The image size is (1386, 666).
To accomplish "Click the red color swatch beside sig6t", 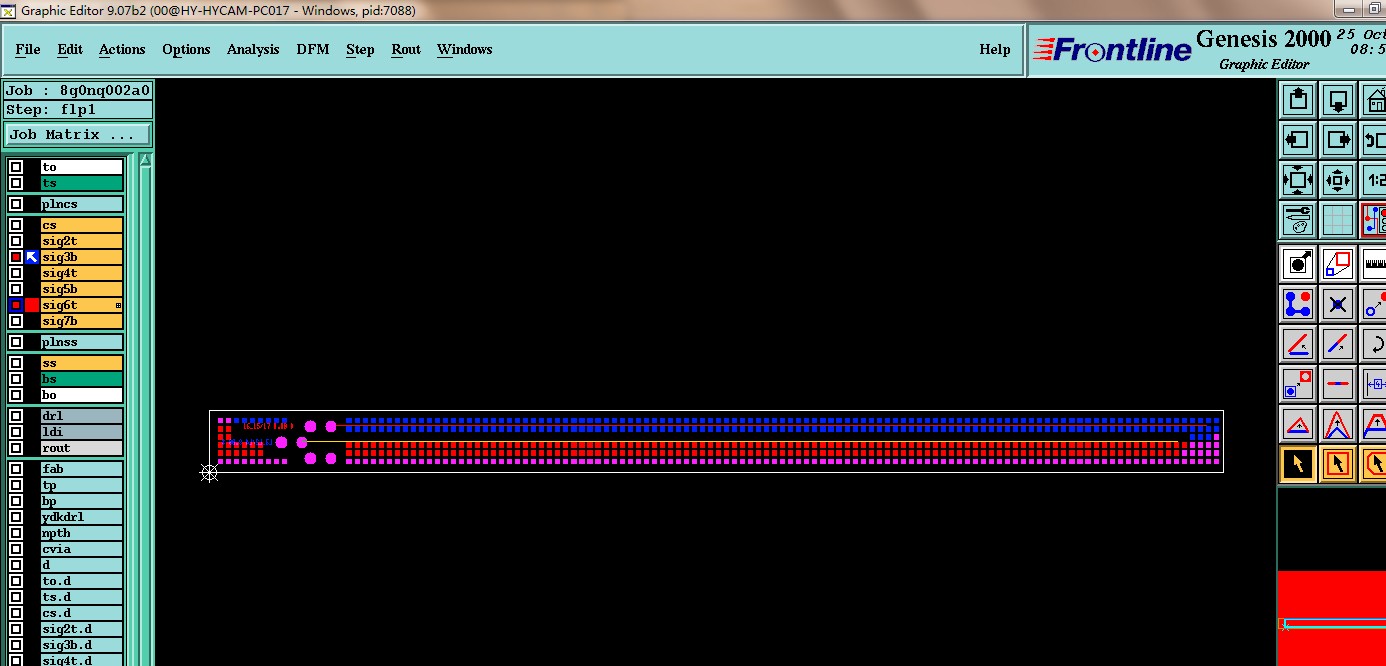I will point(32,305).
